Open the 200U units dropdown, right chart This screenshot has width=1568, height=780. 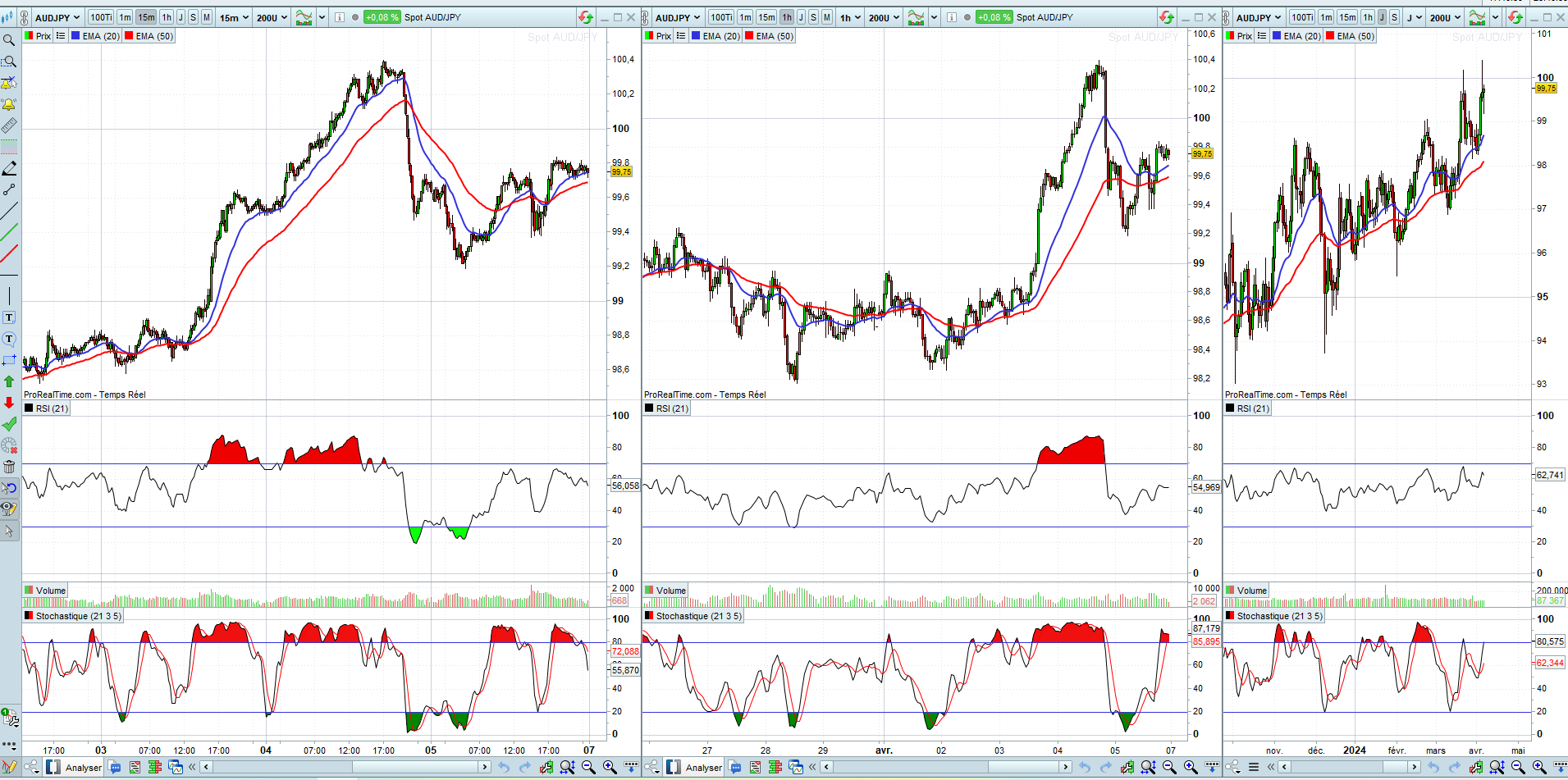pos(1445,17)
